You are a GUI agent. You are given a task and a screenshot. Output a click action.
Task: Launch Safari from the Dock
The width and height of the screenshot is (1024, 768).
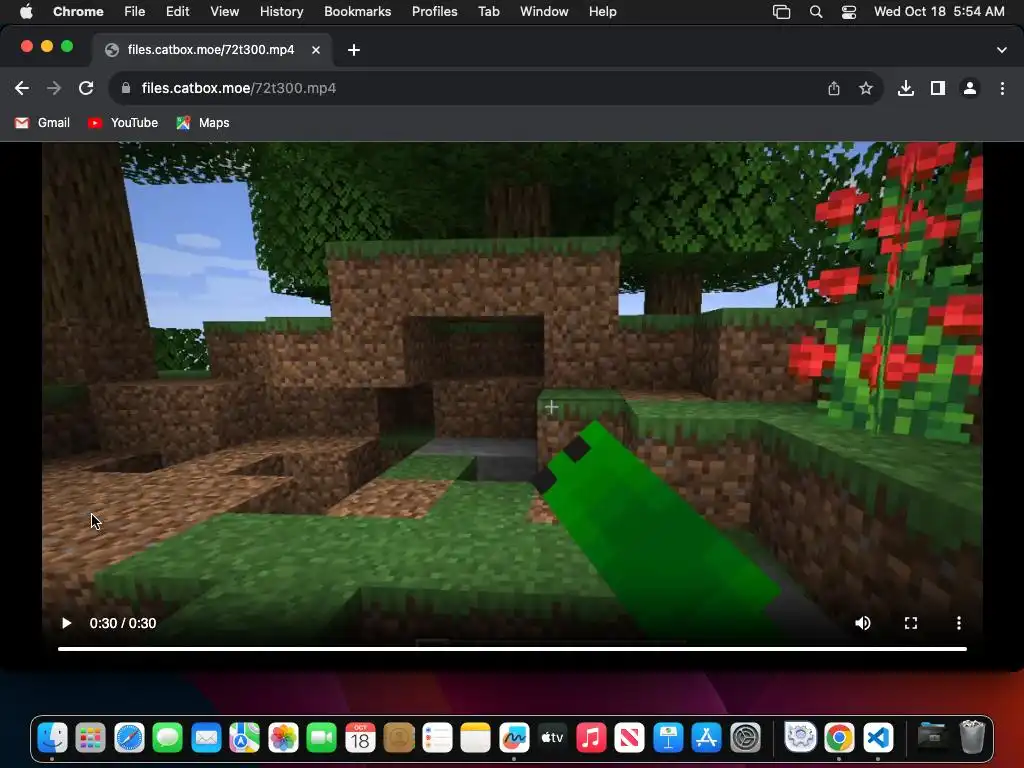[x=129, y=738]
